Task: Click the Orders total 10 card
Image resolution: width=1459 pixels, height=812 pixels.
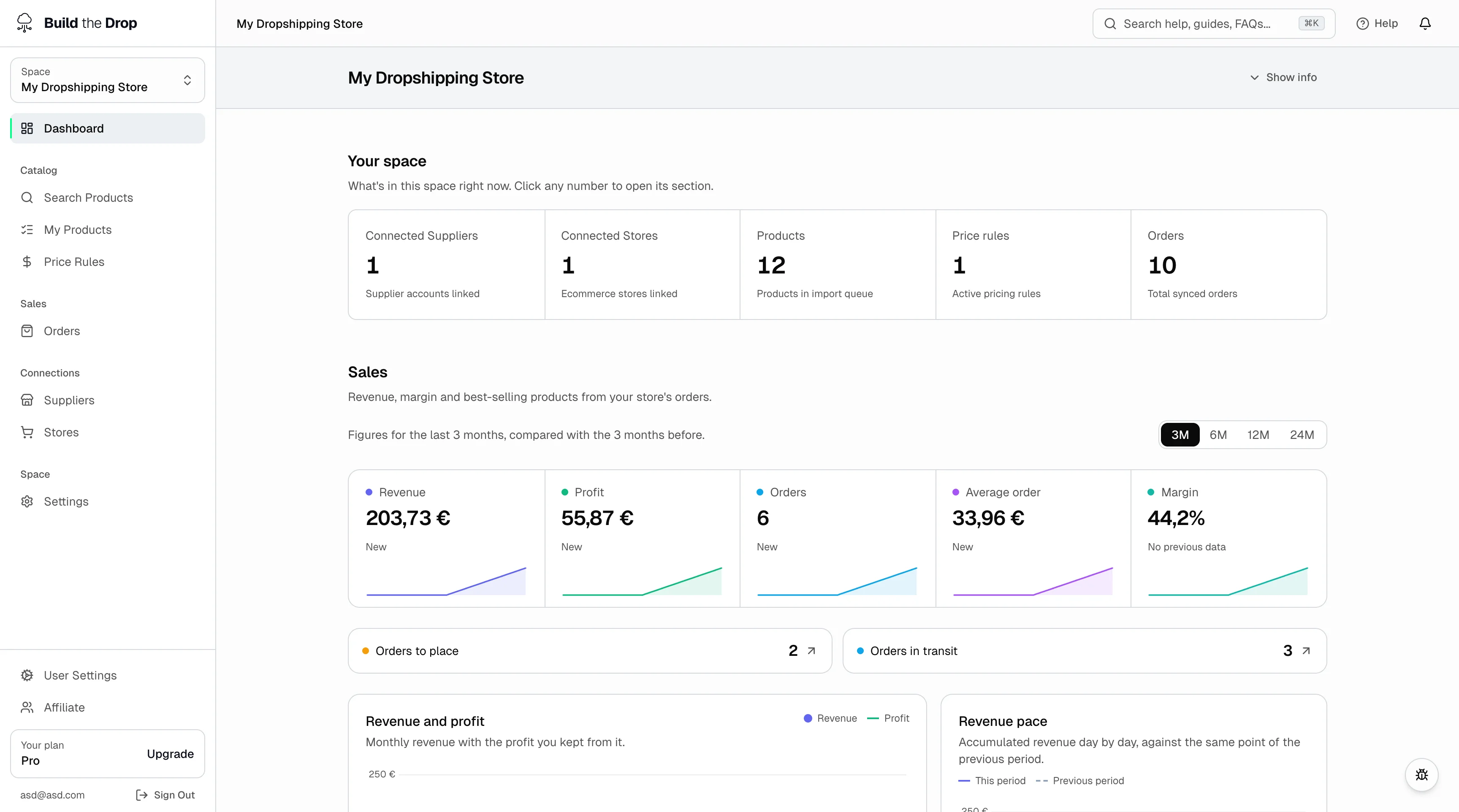Action: [1228, 265]
